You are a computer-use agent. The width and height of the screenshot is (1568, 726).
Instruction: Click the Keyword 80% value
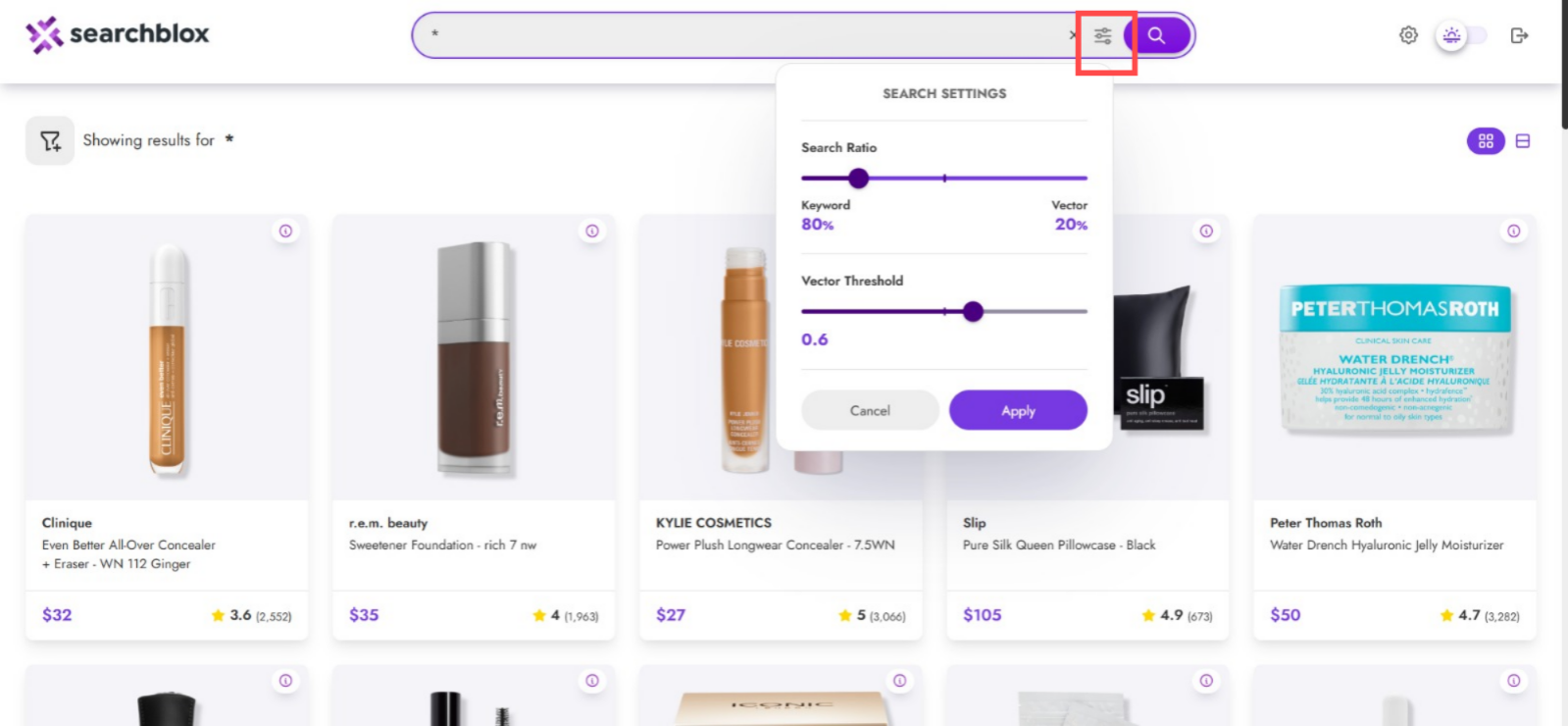point(818,225)
